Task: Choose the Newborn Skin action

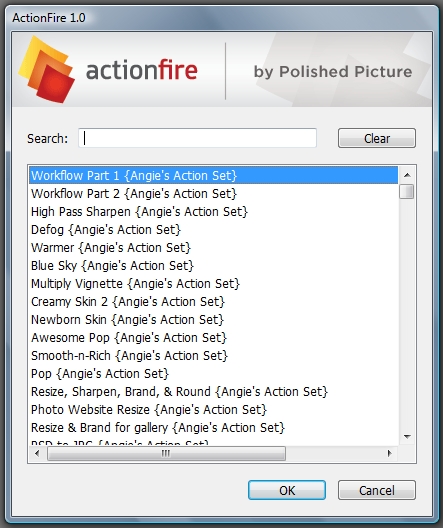Action: [213, 320]
